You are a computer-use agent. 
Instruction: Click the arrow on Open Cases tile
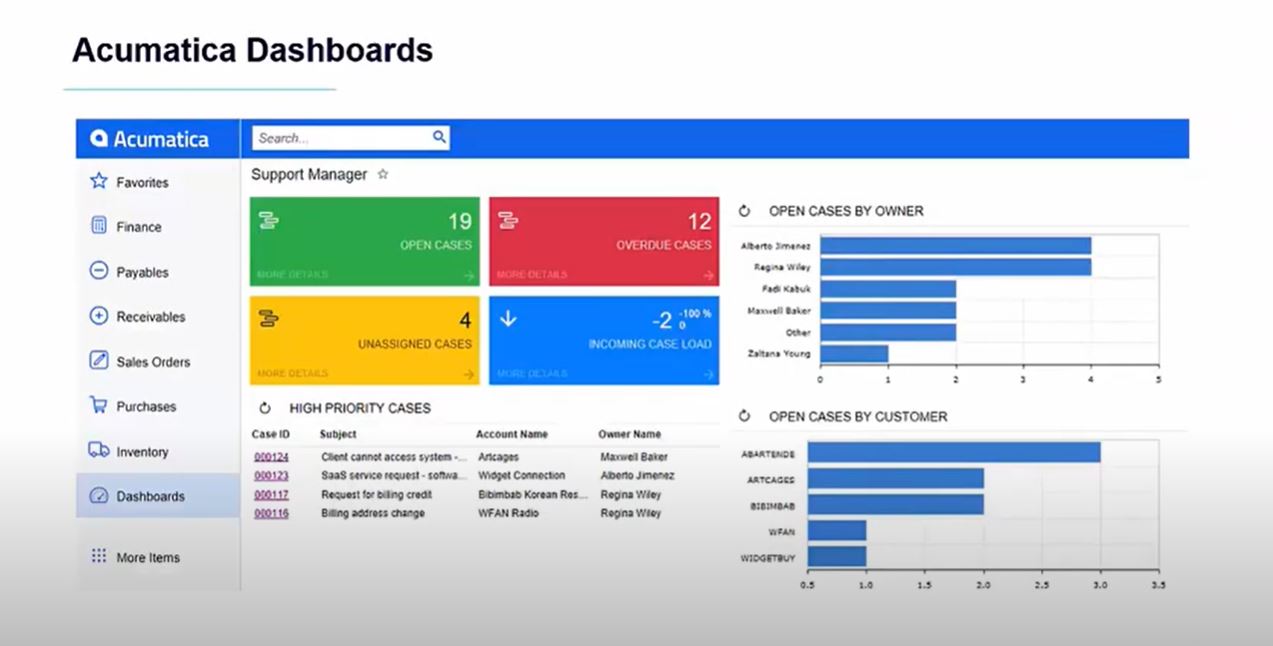click(469, 275)
